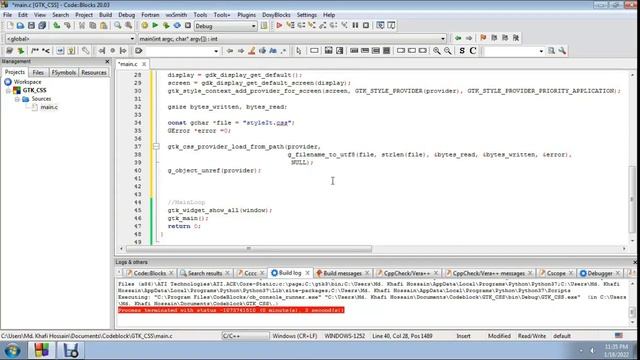The image size is (640, 360).
Task: Click the selection pointer tool
Action: [299, 51]
